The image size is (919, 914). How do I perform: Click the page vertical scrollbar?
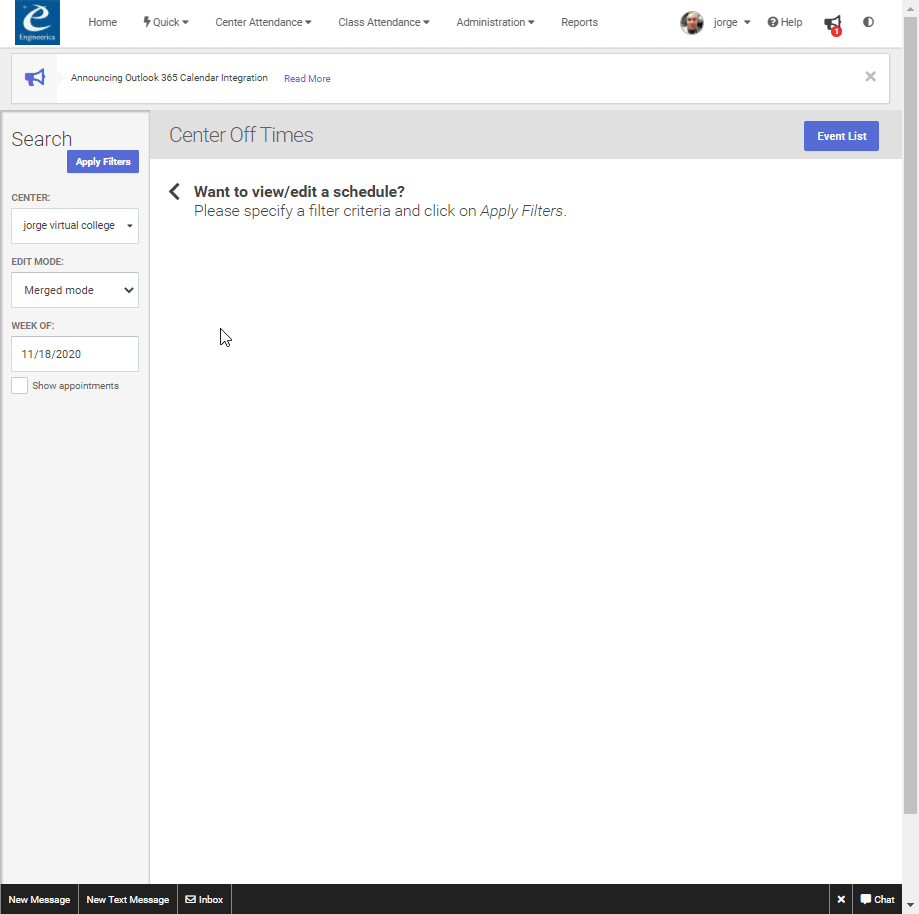[910, 416]
